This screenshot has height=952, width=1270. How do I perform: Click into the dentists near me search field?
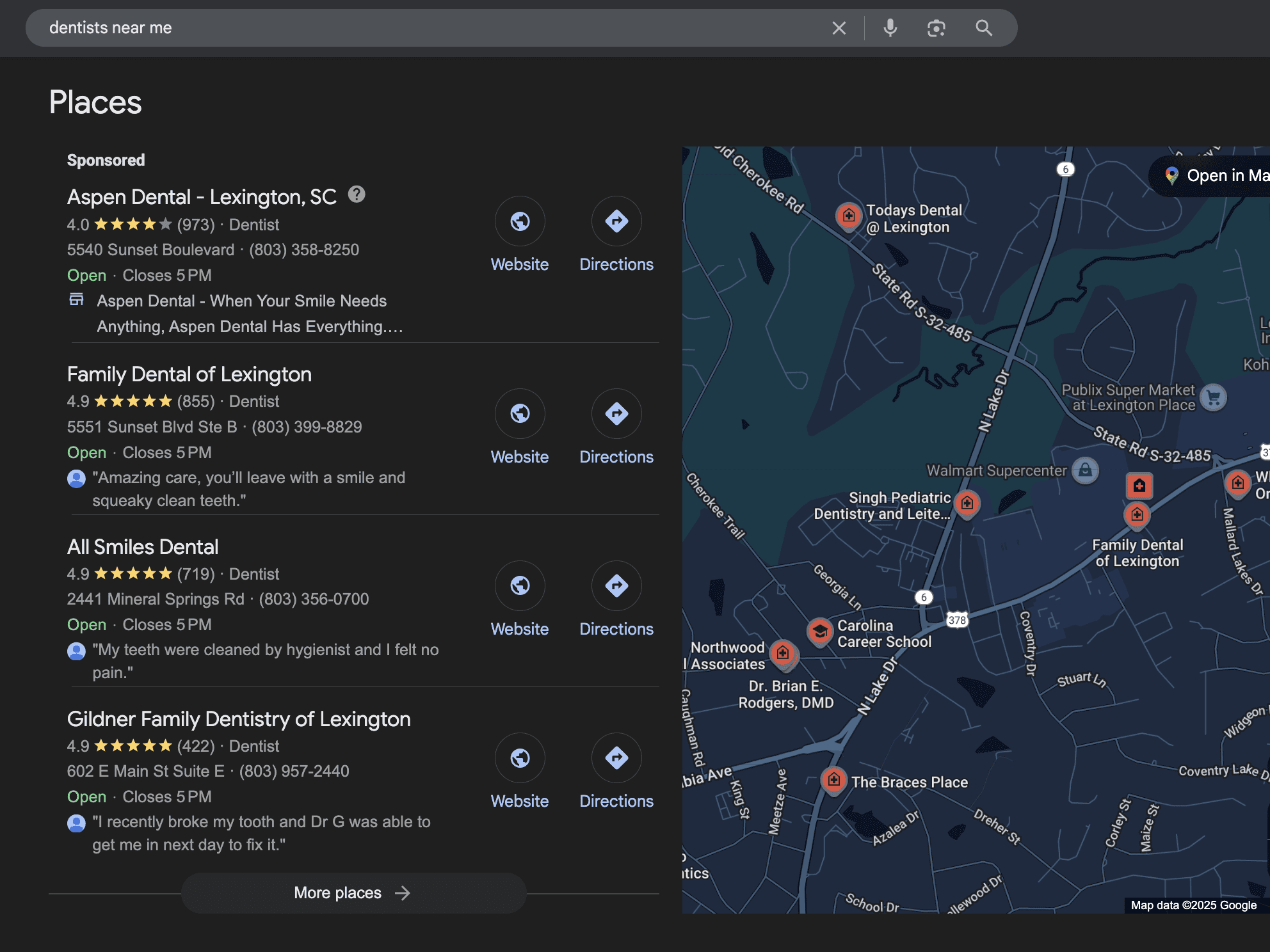pyautogui.click(x=384, y=28)
